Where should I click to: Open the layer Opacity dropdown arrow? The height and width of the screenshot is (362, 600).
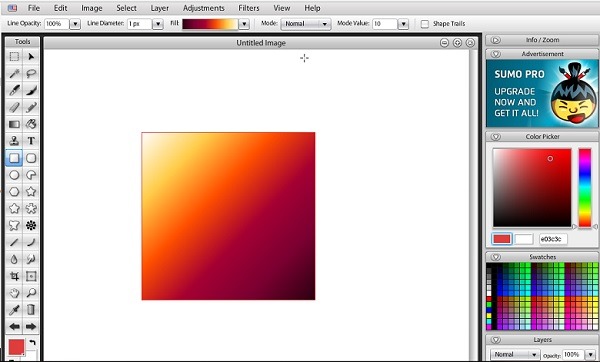pos(590,355)
